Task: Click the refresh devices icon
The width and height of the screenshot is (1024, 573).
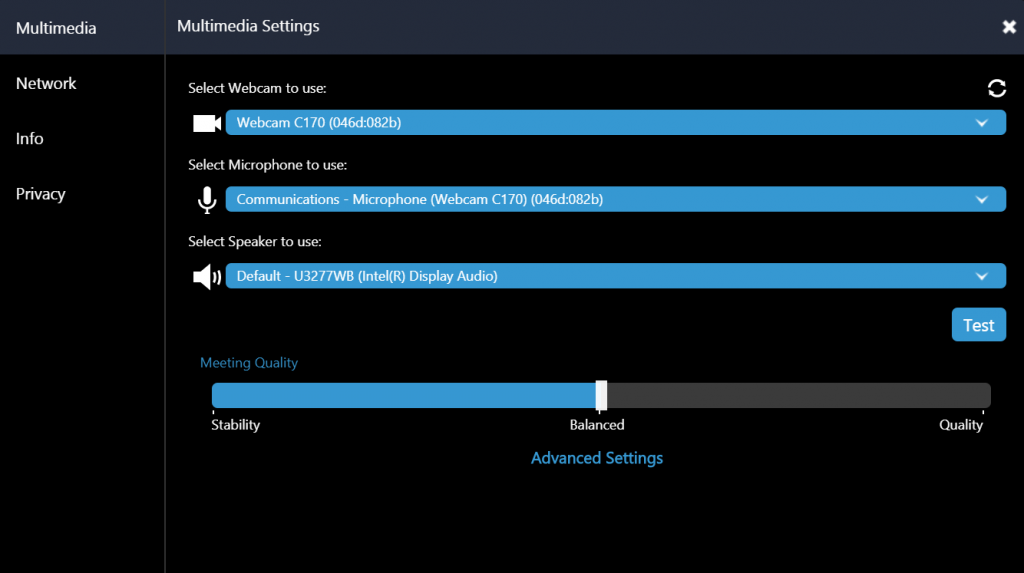Action: pyautogui.click(x=997, y=88)
